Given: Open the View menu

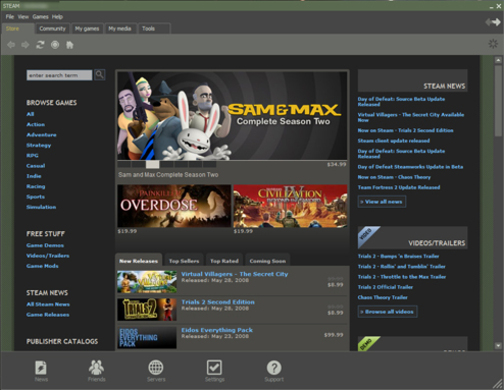Looking at the screenshot, I should click(x=23, y=17).
